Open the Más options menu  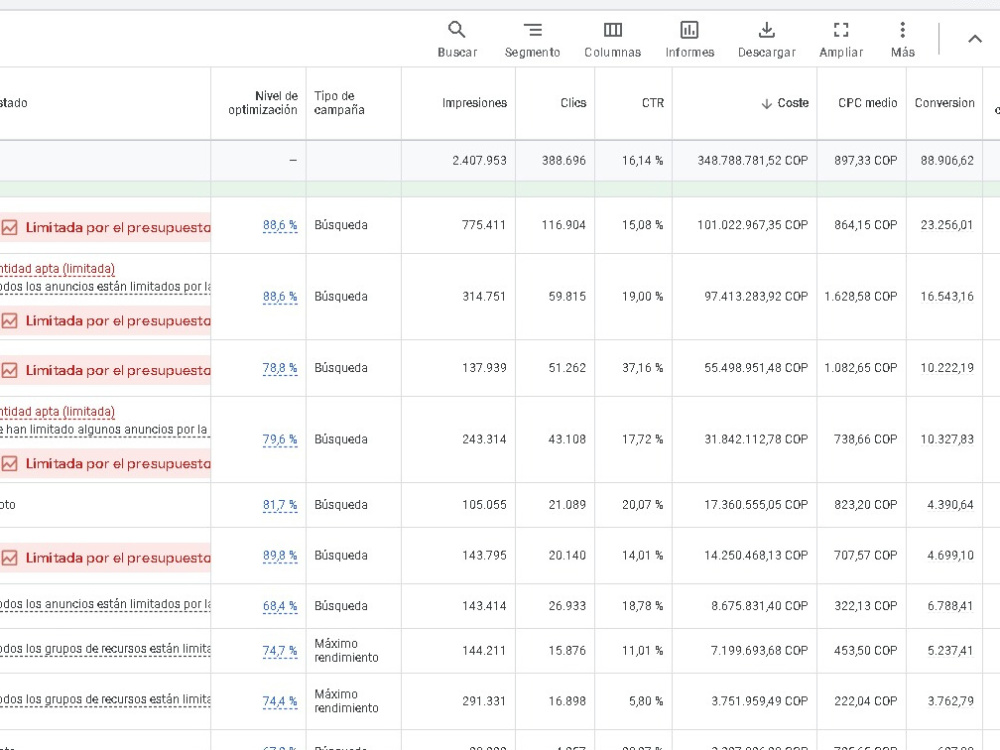coord(902,40)
